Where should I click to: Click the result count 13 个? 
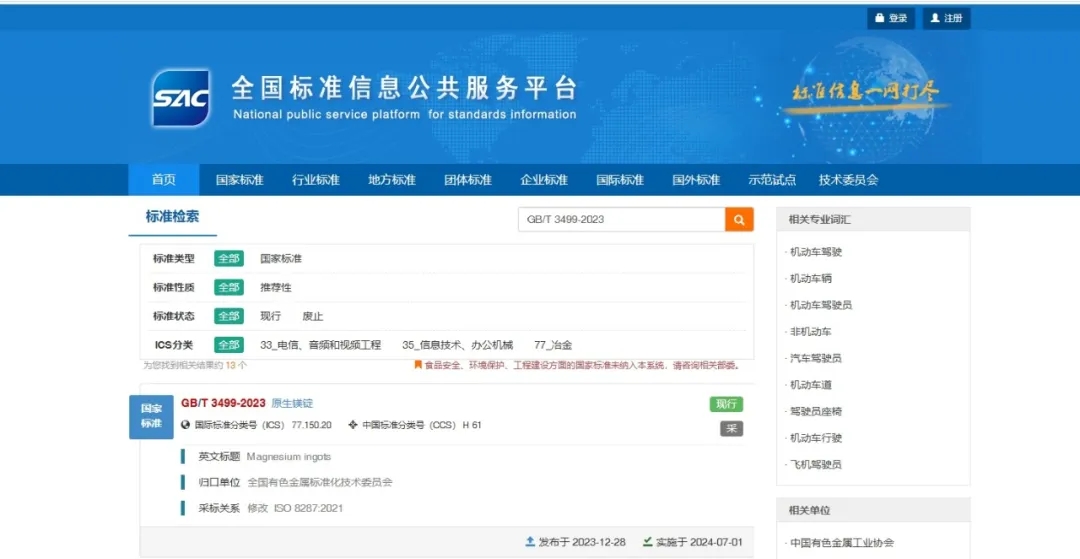click(236, 365)
